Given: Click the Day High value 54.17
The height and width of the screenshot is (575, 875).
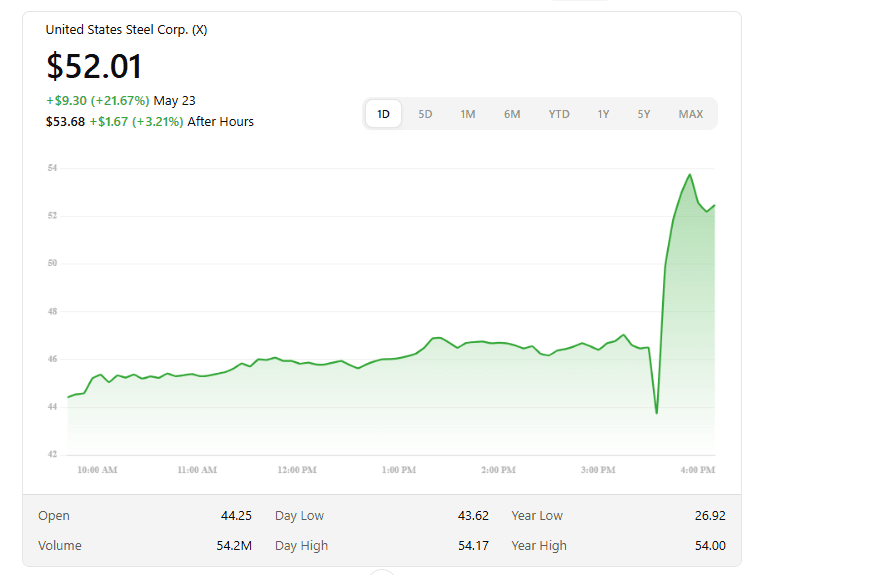Looking at the screenshot, I should coord(473,545).
